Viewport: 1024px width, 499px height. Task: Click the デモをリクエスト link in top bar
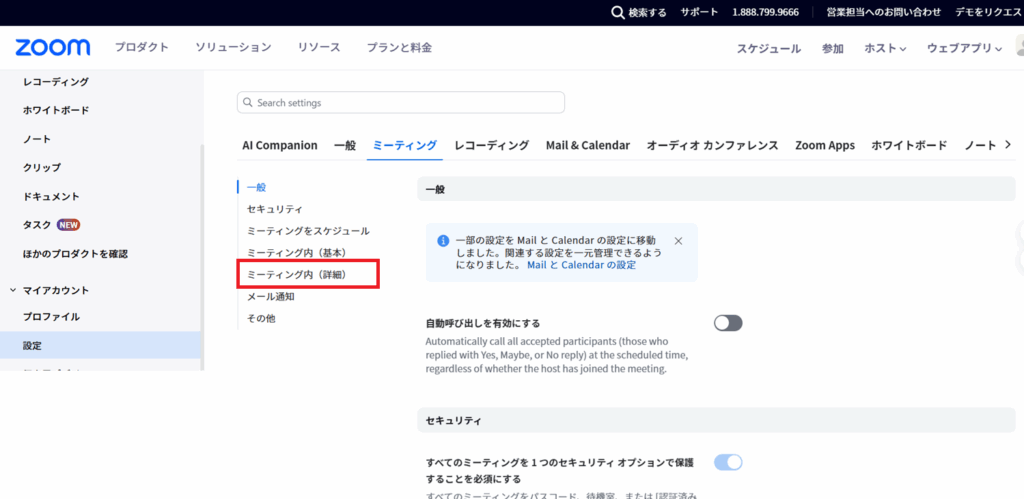click(x=989, y=12)
